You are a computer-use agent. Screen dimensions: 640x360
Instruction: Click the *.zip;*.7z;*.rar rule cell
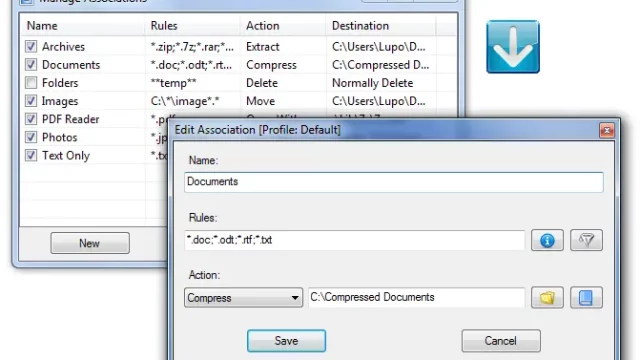coord(192,47)
